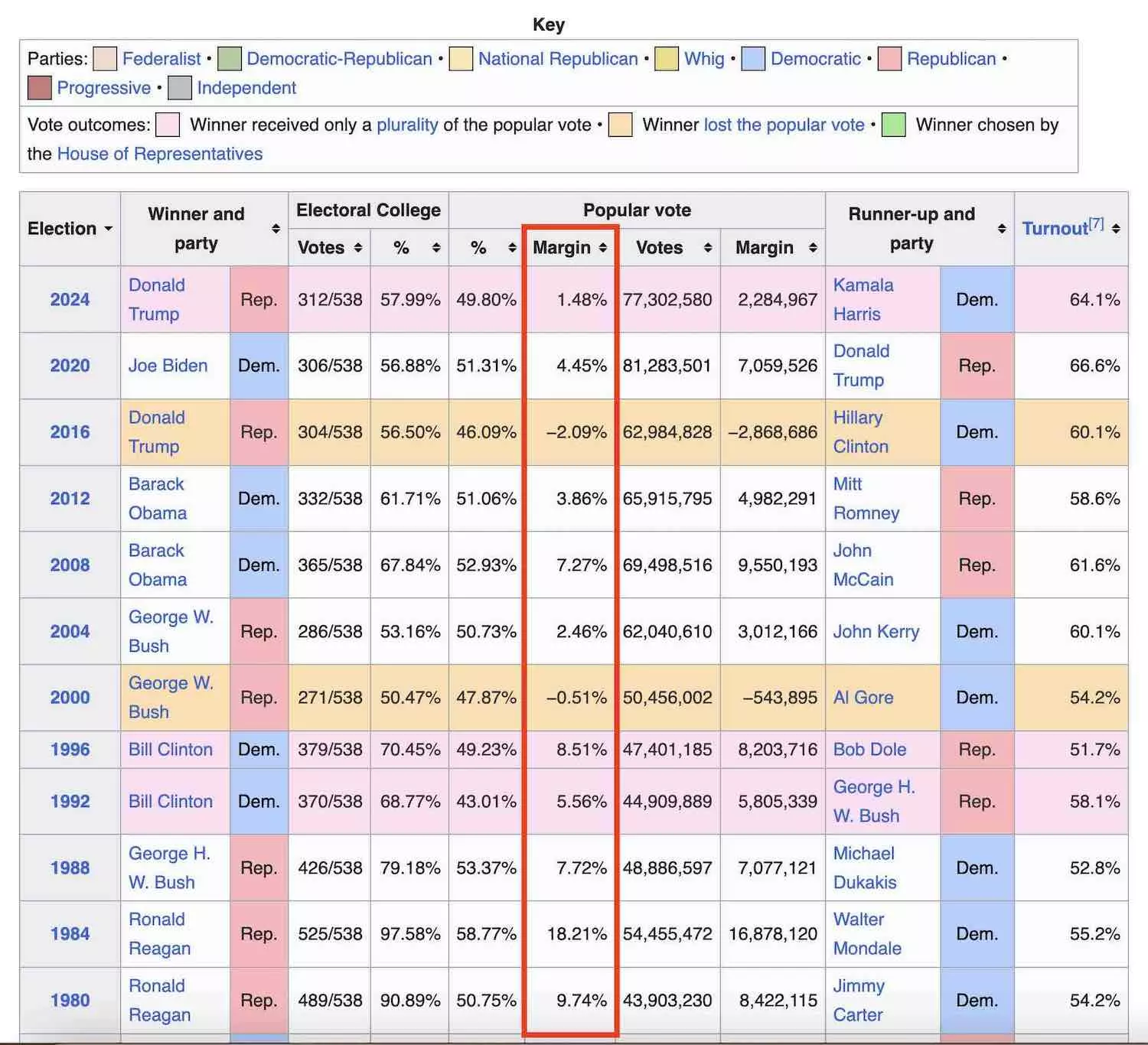
Task: Follow the plurality link
Action: click(x=407, y=125)
